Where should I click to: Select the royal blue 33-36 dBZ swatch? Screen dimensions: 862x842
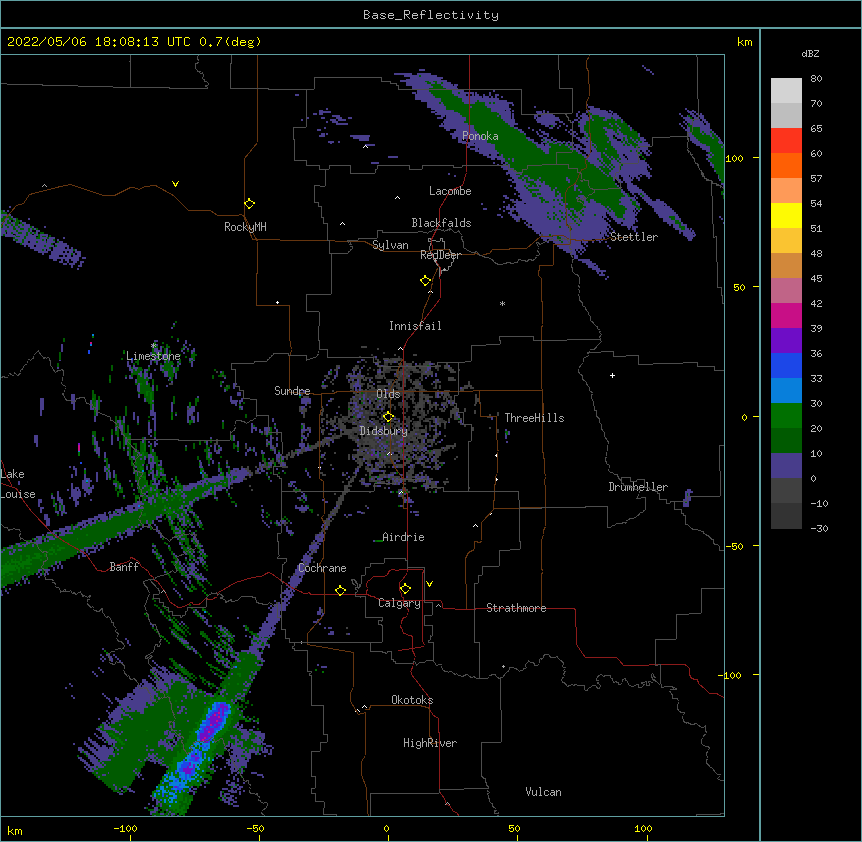point(786,365)
